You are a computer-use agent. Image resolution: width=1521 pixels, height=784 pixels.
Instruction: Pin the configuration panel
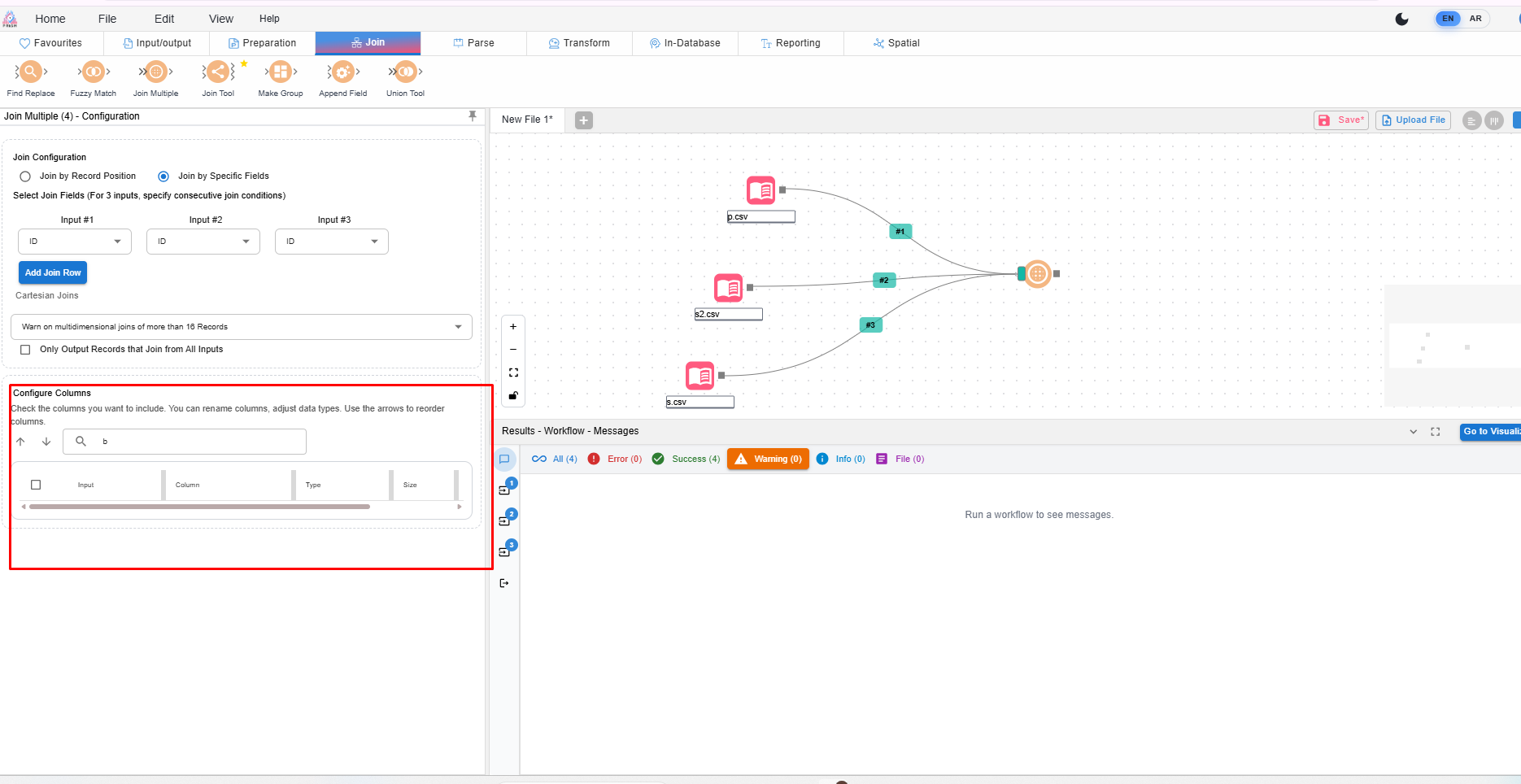tap(473, 116)
